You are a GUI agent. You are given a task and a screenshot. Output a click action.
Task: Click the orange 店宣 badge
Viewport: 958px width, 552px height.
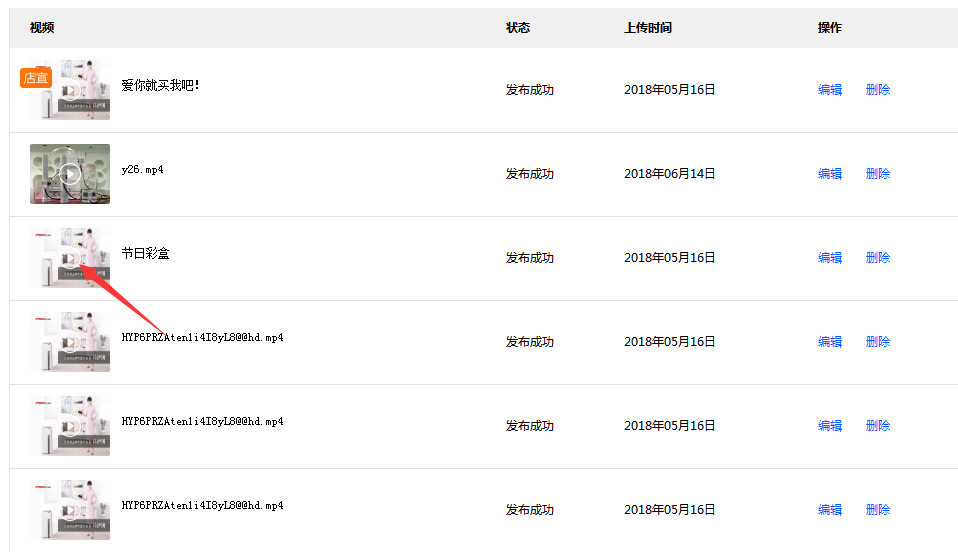point(36,78)
